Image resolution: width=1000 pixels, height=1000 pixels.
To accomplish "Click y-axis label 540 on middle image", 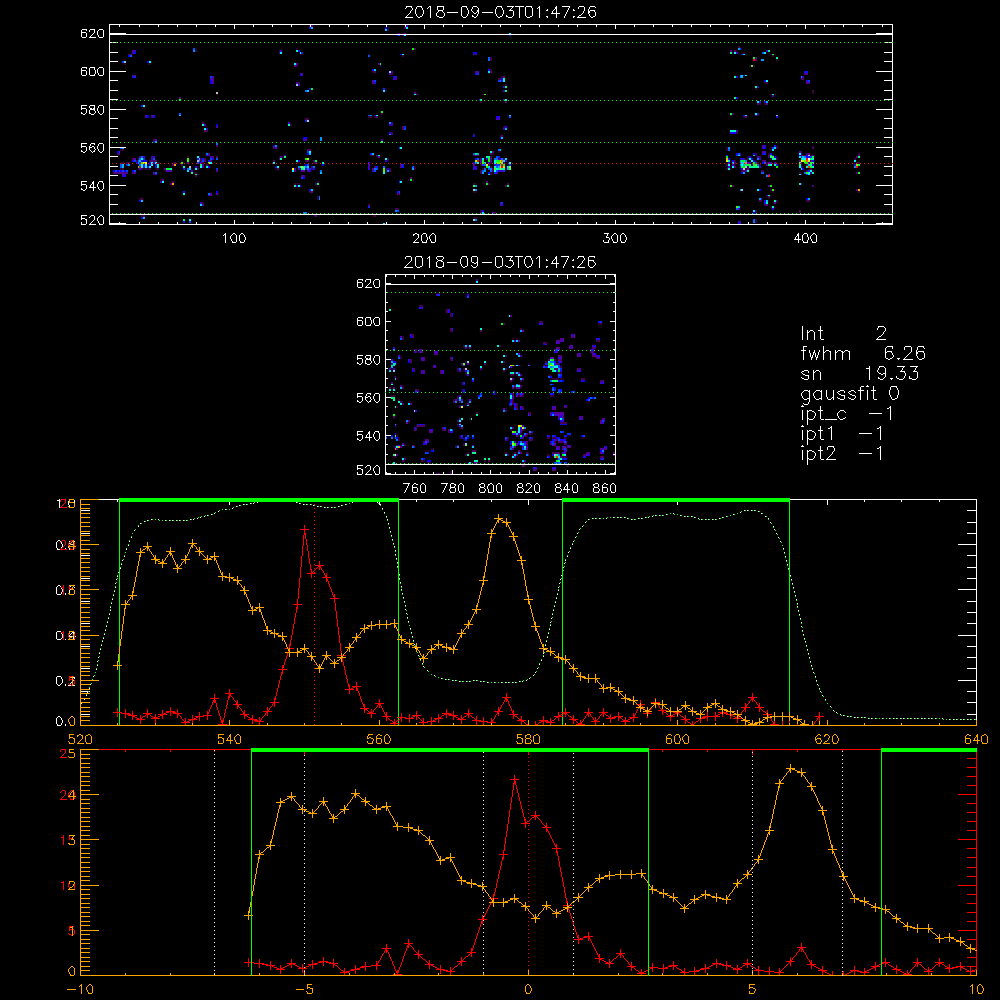I will tap(368, 436).
